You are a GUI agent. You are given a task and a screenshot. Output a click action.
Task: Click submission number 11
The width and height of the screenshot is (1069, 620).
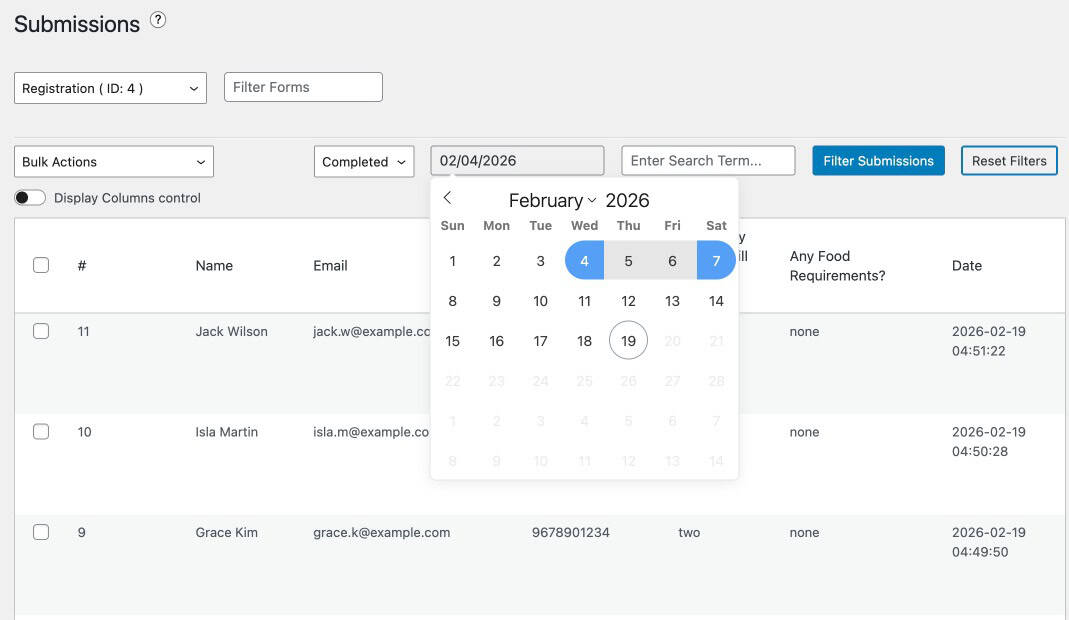click(83, 331)
